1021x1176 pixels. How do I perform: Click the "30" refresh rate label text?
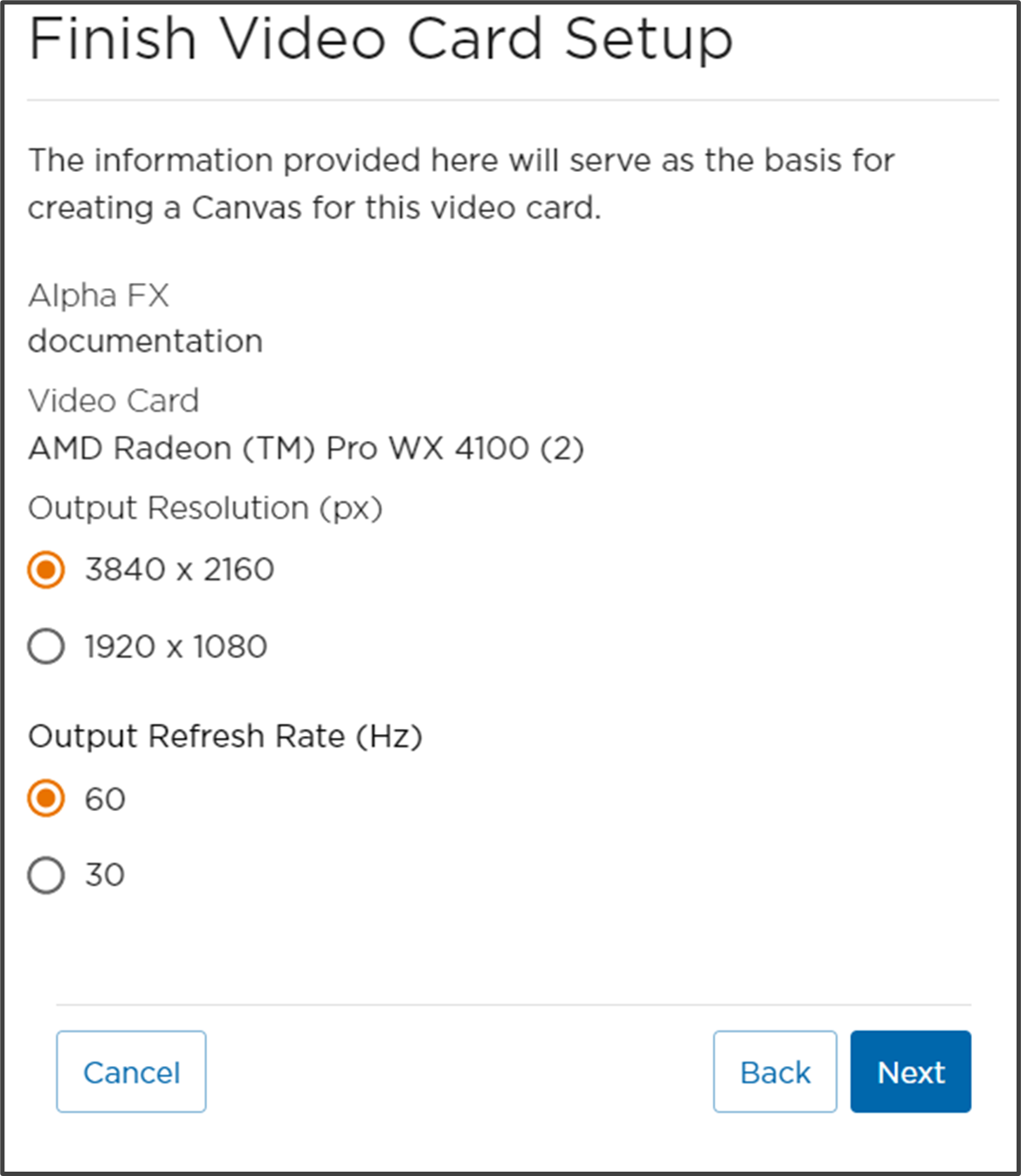(x=105, y=875)
